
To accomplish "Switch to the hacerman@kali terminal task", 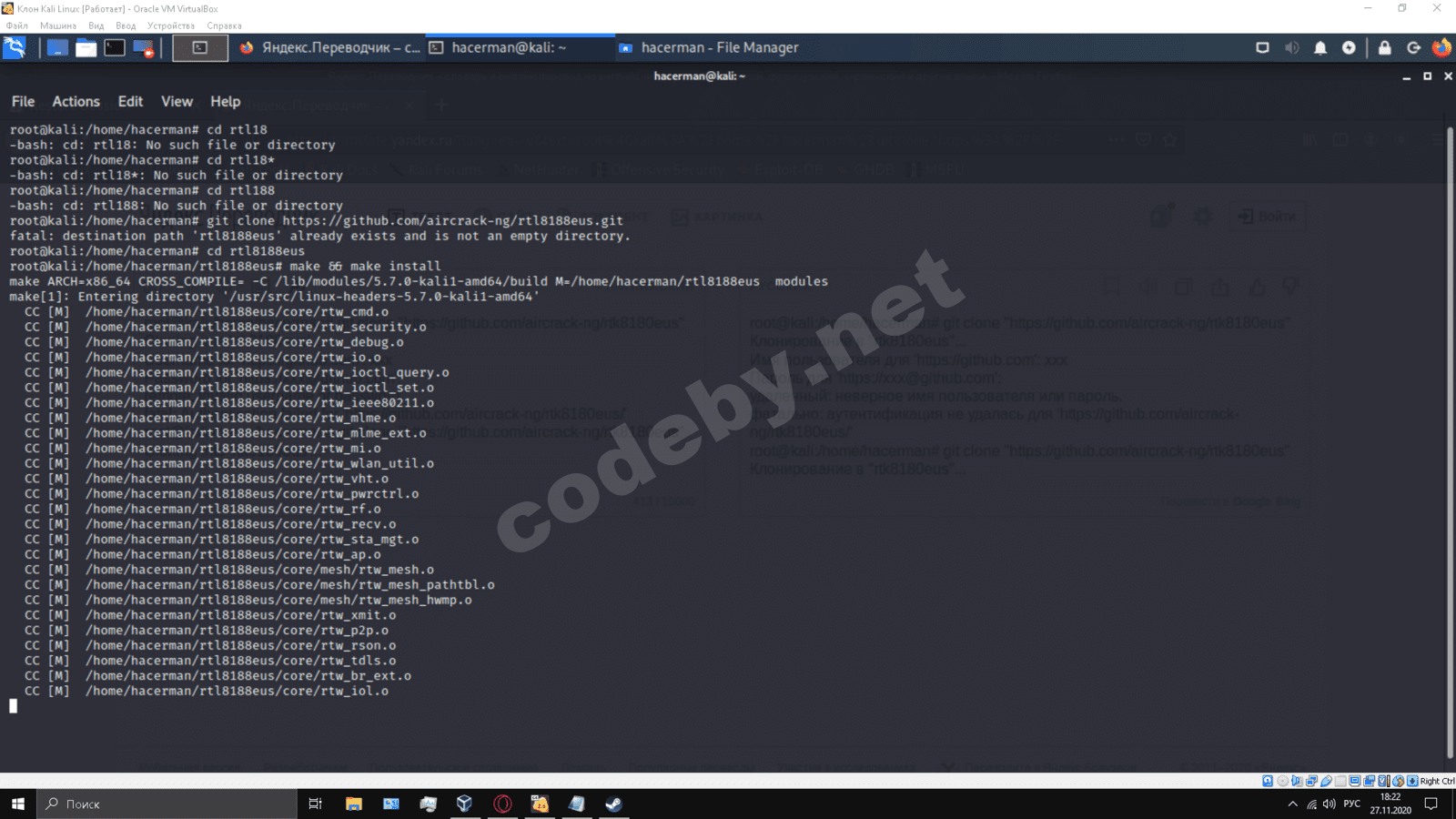I will (x=521, y=47).
